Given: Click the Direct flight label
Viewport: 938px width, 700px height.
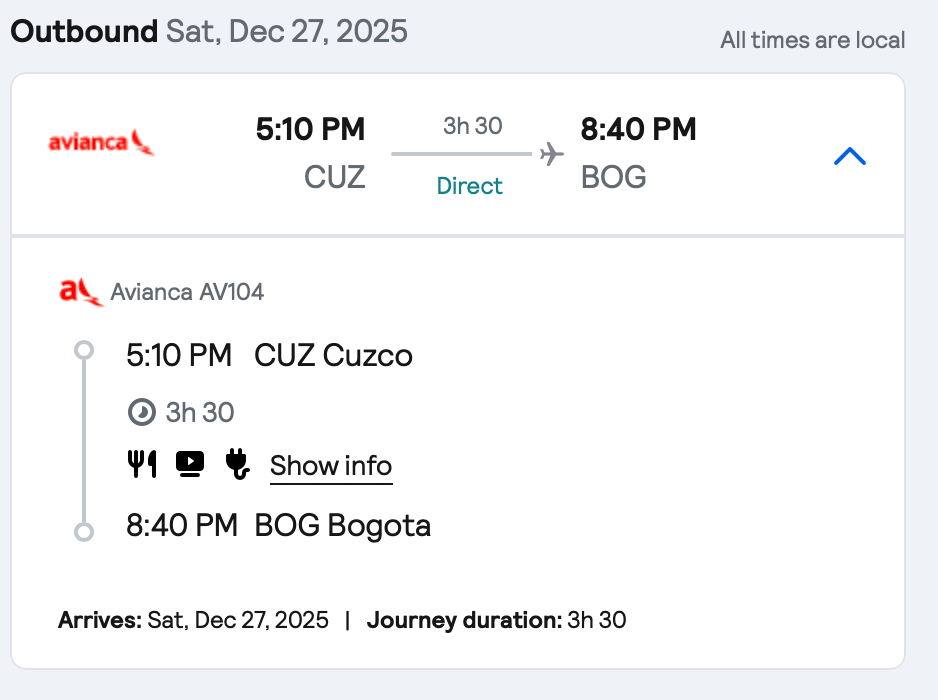Looking at the screenshot, I should coord(470,186).
